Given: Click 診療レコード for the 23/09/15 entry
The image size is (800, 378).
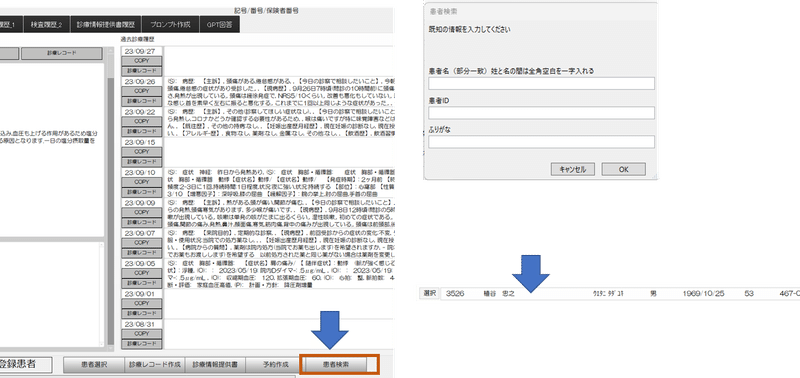Looking at the screenshot, I should point(141,162).
